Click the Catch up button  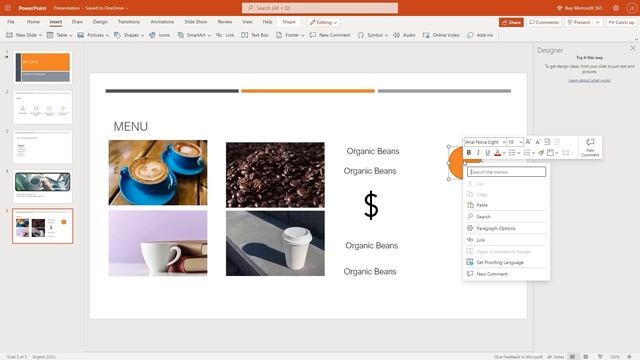621,22
